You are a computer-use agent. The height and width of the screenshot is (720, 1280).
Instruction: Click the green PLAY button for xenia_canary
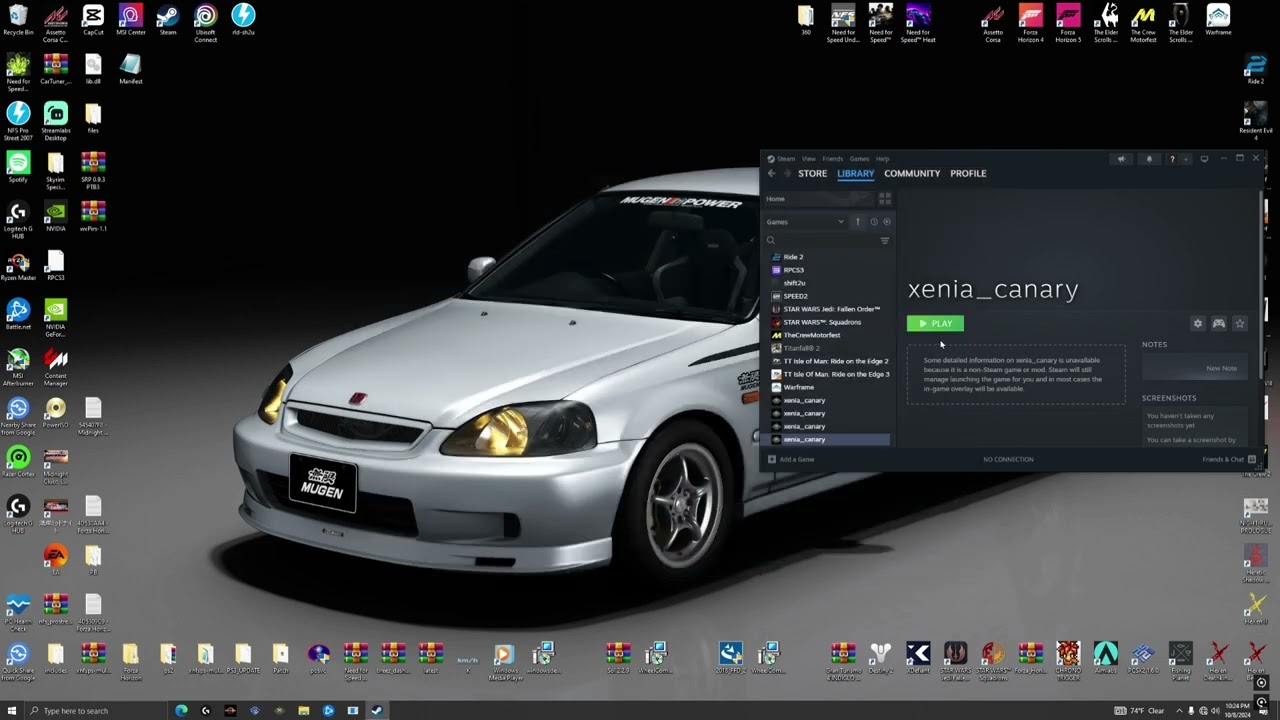[x=935, y=323]
